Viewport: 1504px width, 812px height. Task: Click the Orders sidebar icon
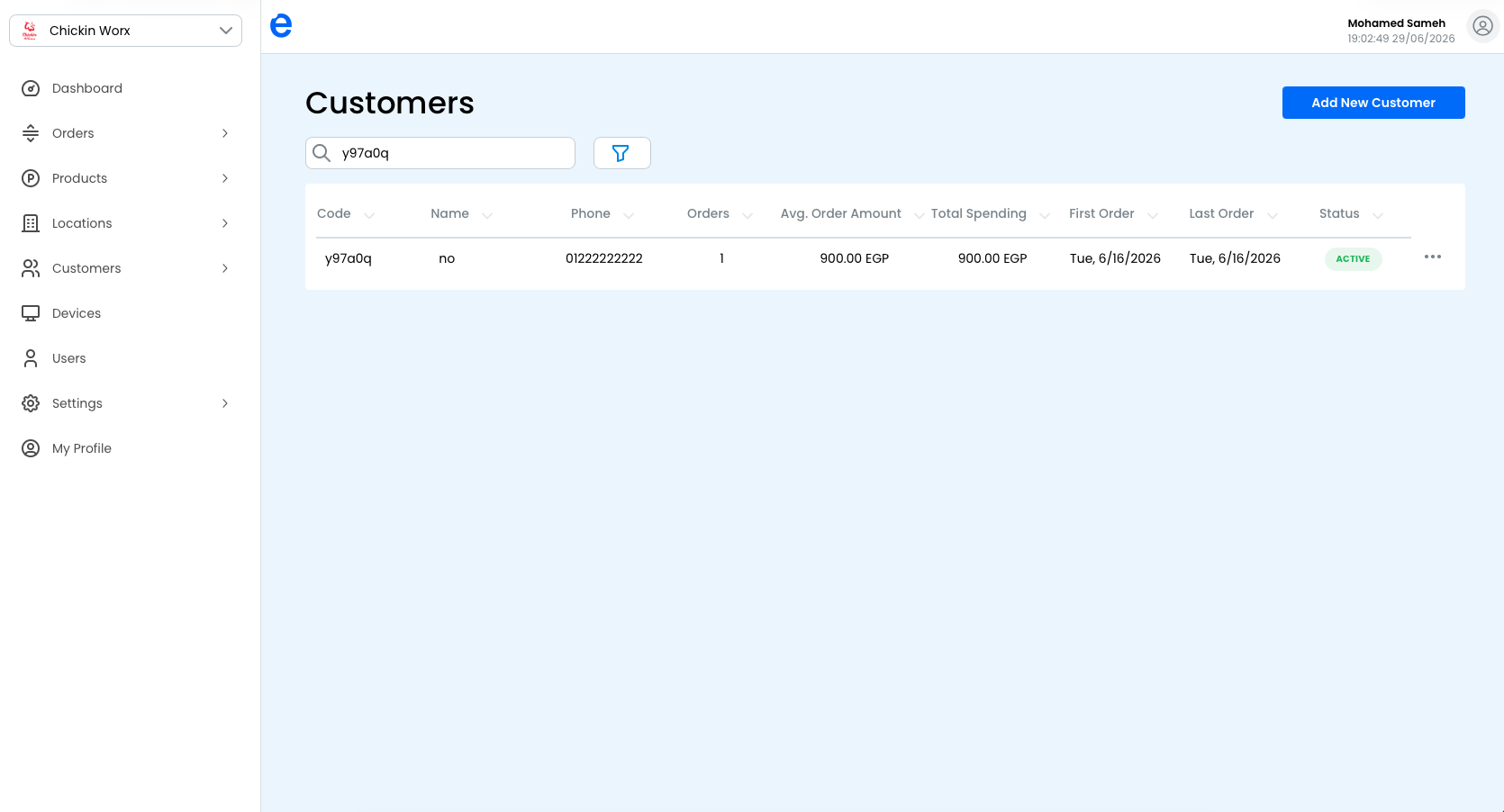pos(31,133)
